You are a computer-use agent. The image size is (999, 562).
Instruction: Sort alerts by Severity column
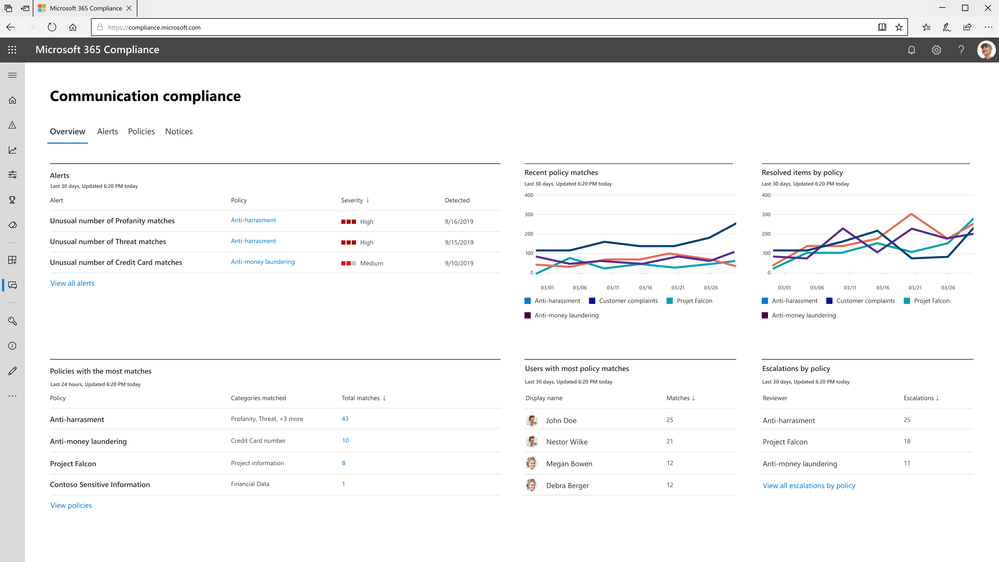[x=355, y=200]
